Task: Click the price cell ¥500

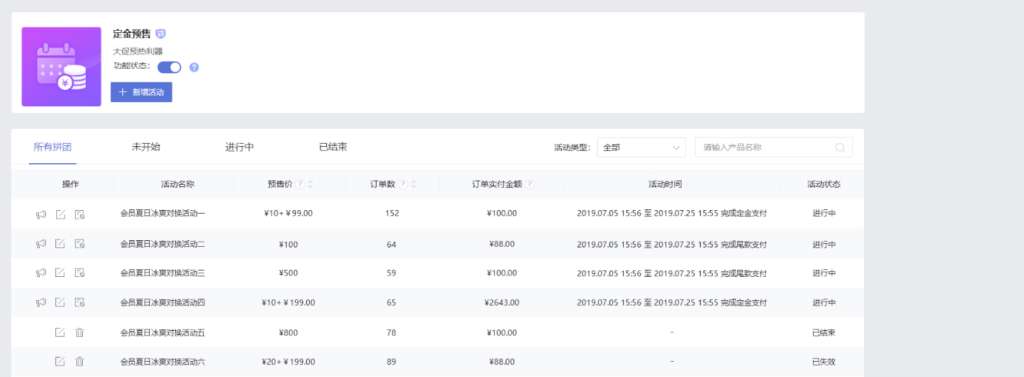Action: [288, 273]
